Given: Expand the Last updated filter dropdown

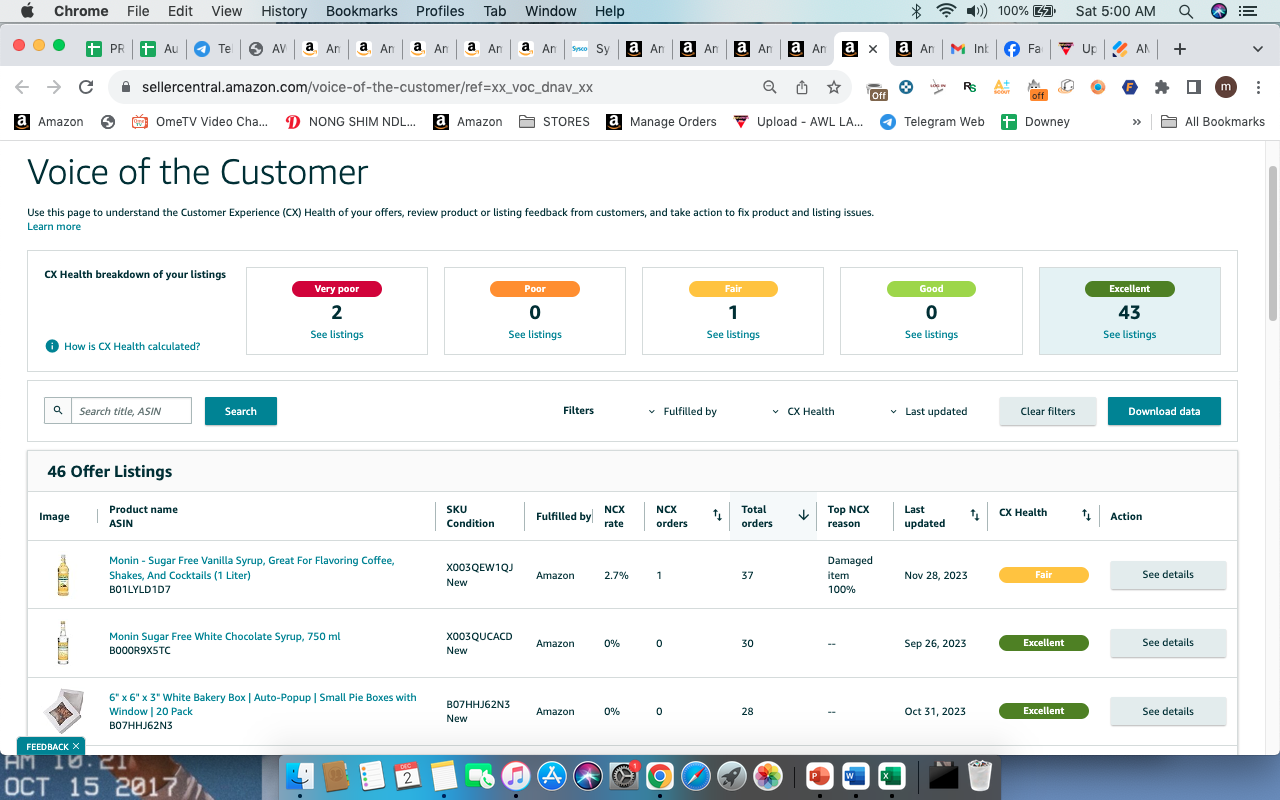Looking at the screenshot, I should [929, 411].
